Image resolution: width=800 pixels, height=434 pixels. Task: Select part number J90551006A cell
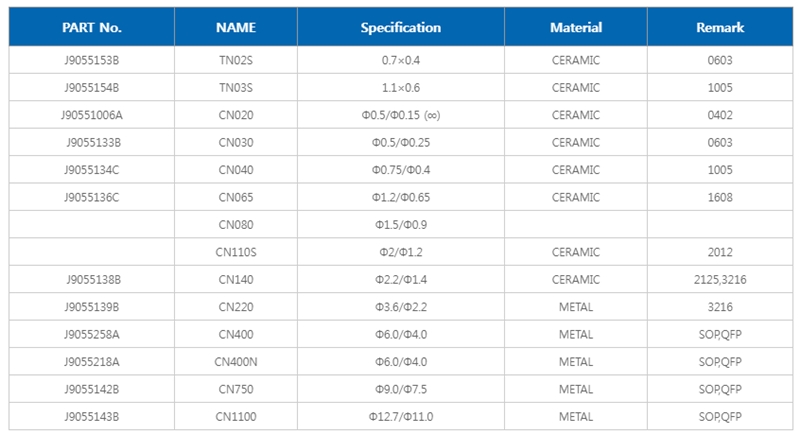click(x=91, y=115)
